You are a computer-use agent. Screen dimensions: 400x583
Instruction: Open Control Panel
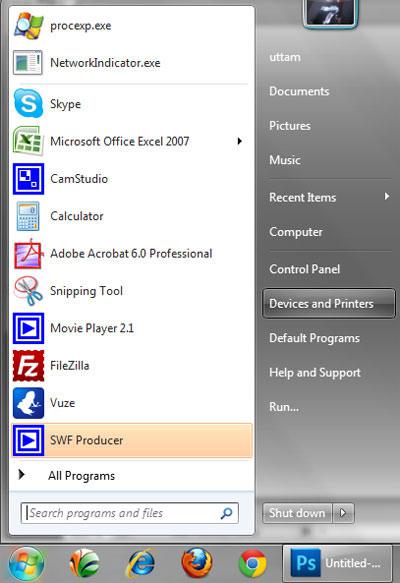(x=305, y=269)
